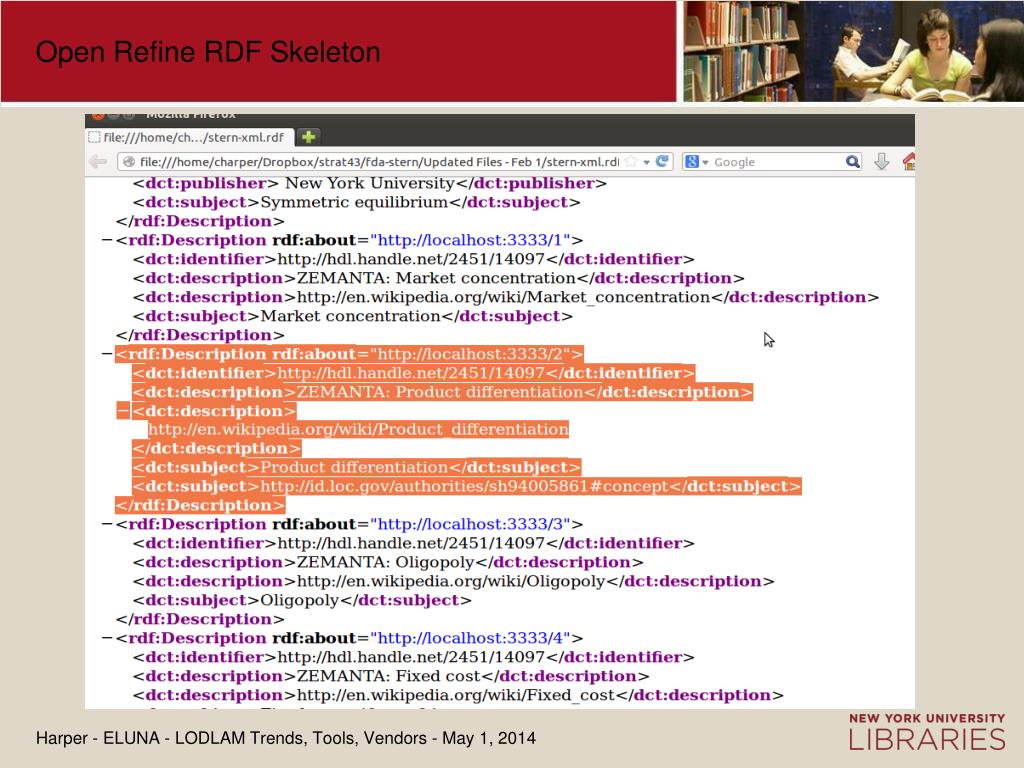This screenshot has width=1024, height=768.
Task: Click the Oligopoly Wikipedia URL text
Action: point(451,581)
